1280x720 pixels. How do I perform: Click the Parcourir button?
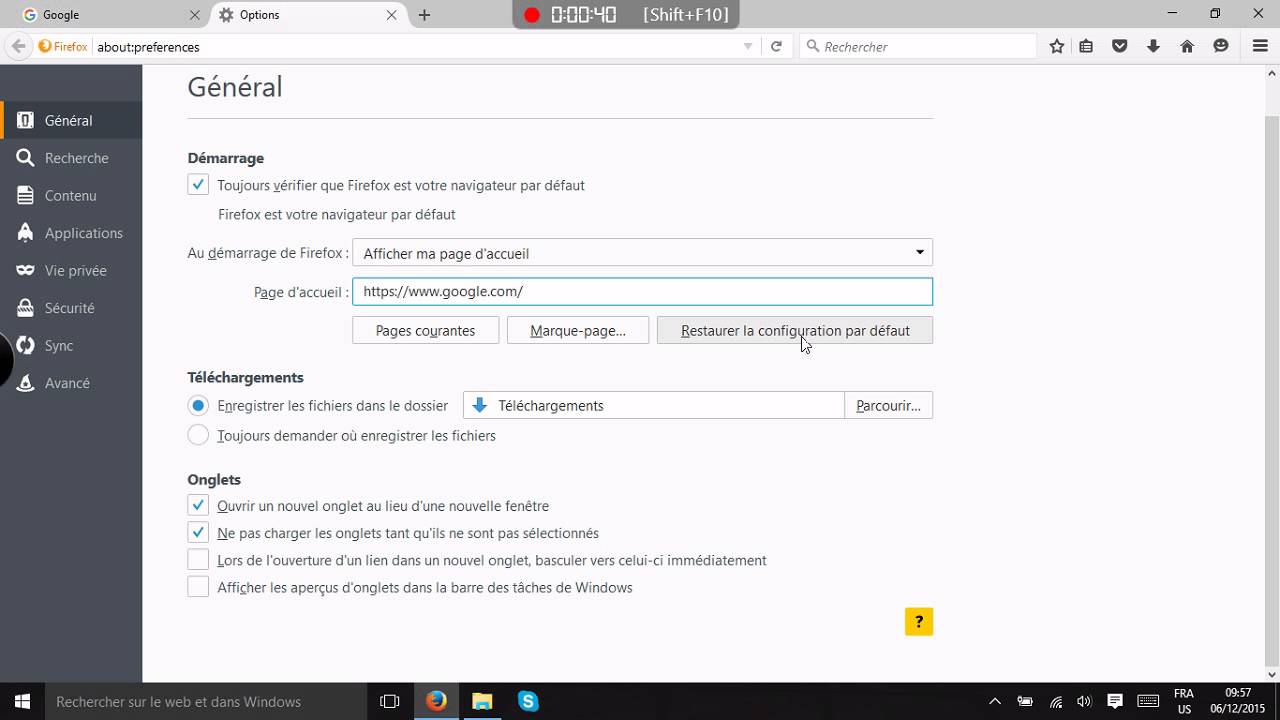(888, 405)
